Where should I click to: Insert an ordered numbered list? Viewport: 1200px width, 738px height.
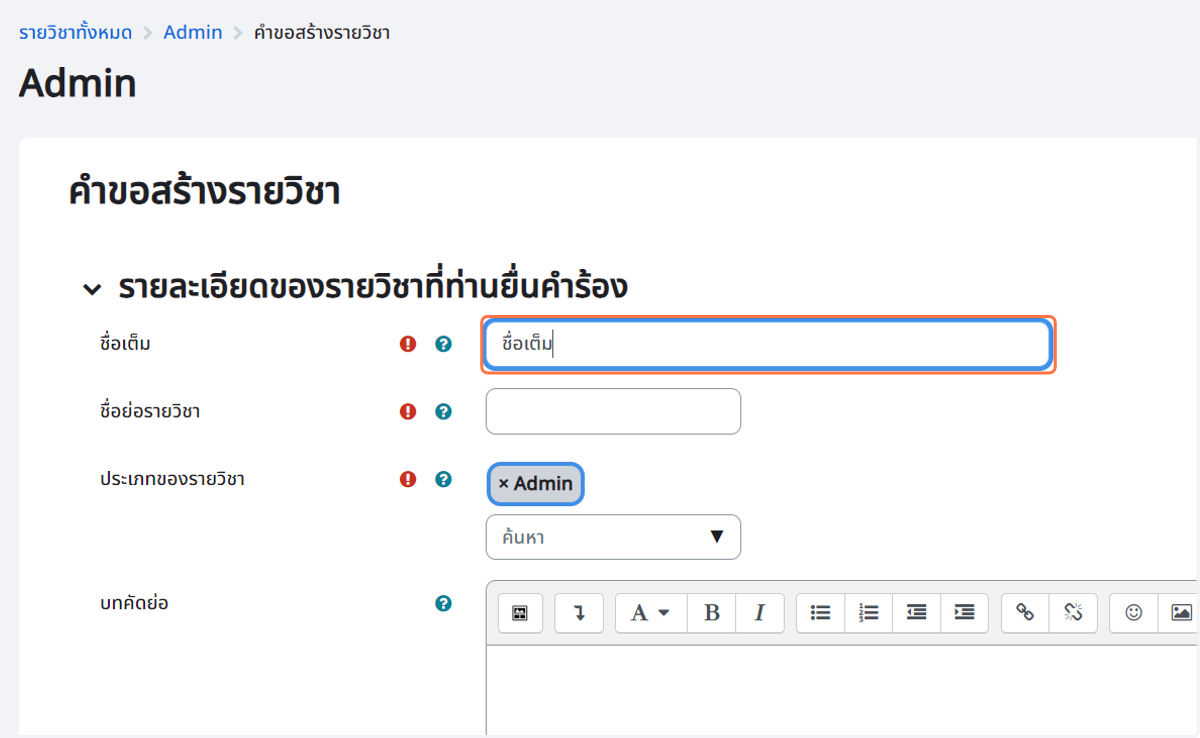coord(869,613)
